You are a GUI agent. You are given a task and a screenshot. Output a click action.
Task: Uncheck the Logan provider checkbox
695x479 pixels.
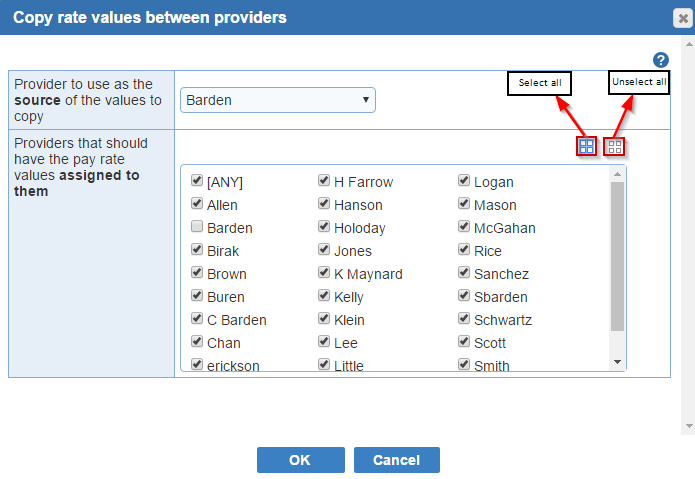click(x=464, y=180)
